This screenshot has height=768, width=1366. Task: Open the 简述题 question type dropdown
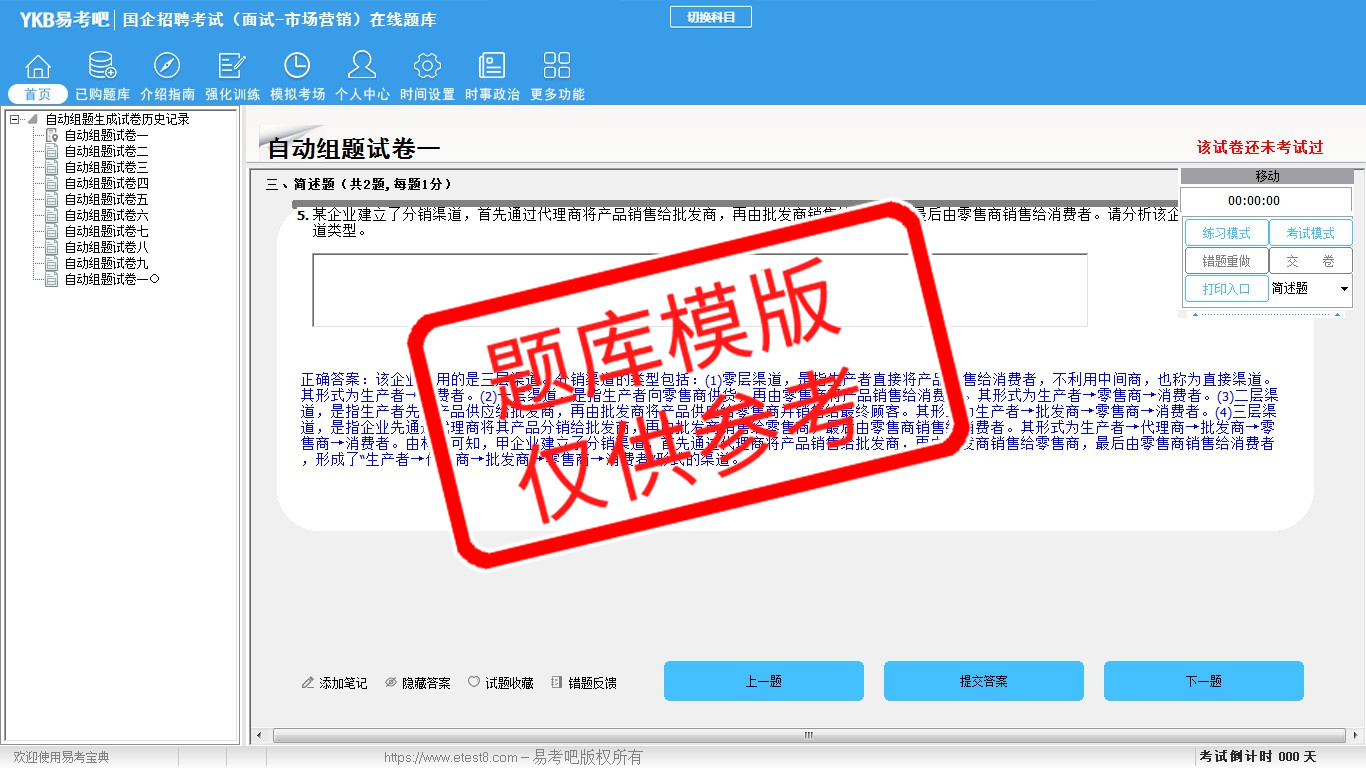click(x=1310, y=289)
